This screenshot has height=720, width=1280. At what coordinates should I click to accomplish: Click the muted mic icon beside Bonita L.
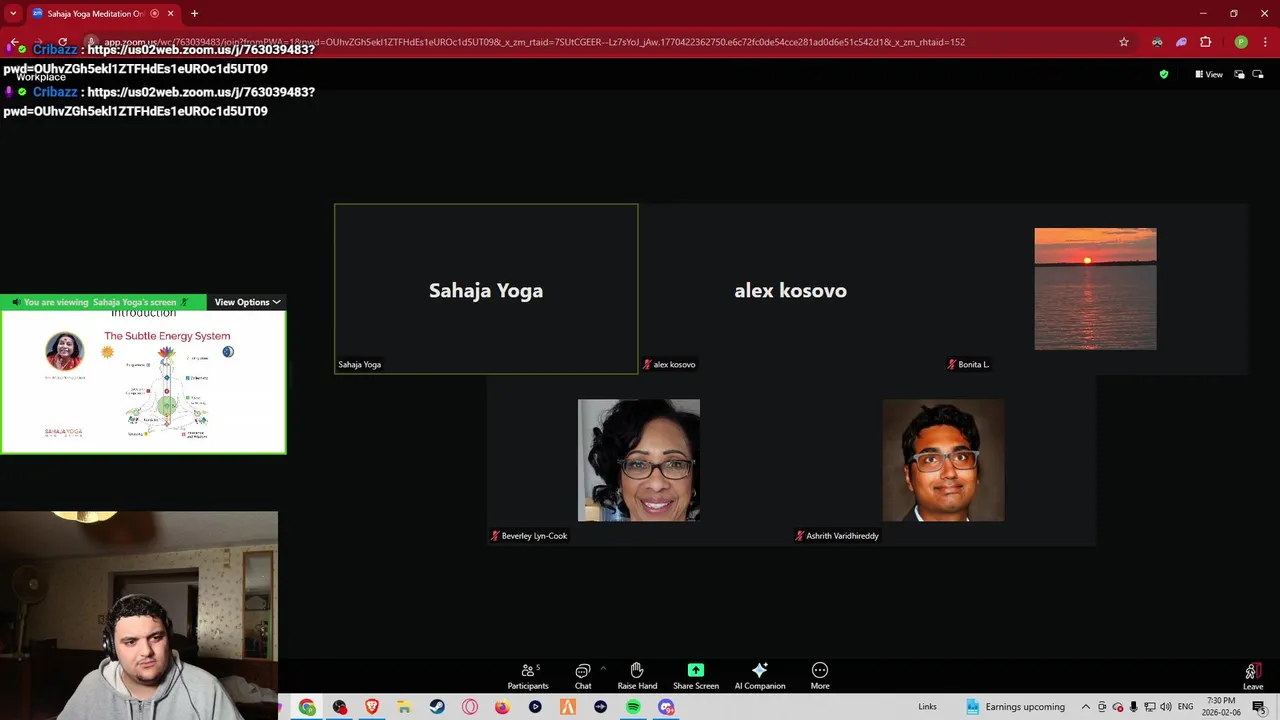(x=952, y=364)
